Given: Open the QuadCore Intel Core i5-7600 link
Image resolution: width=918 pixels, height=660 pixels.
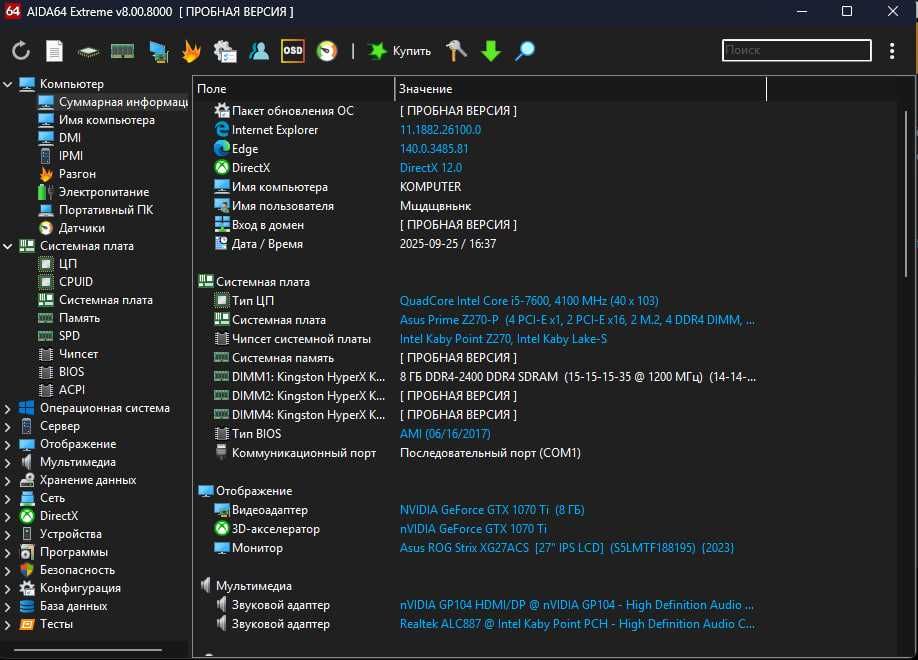Looking at the screenshot, I should pyautogui.click(x=529, y=301).
